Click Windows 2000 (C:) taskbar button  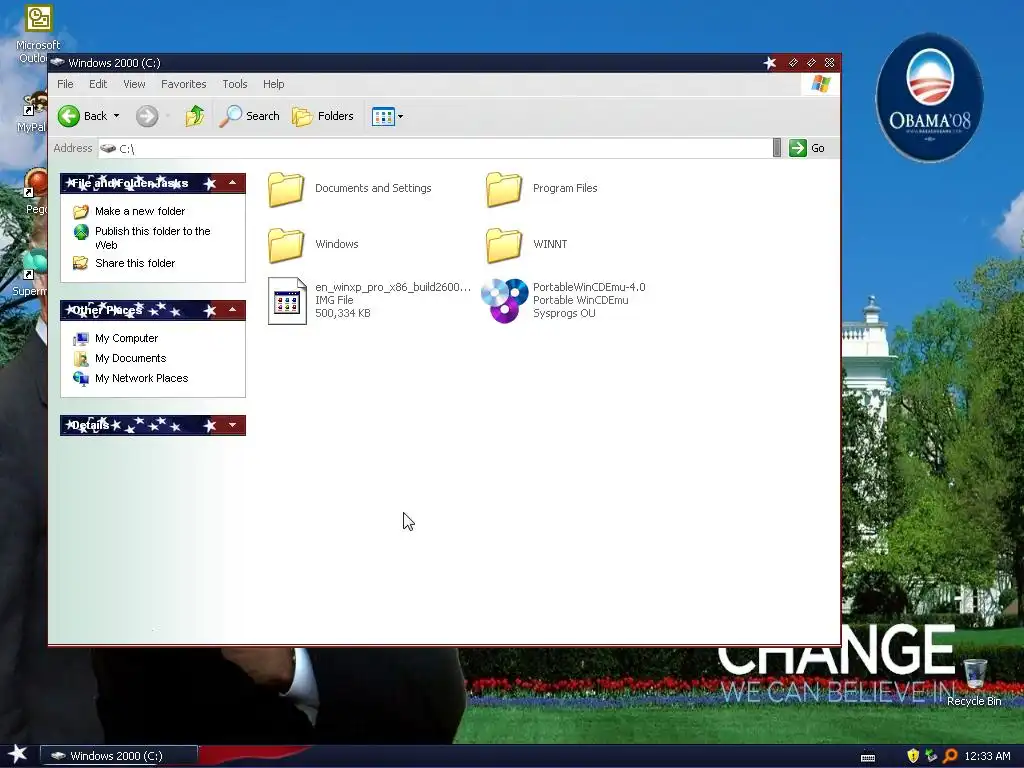pyautogui.click(x=119, y=756)
